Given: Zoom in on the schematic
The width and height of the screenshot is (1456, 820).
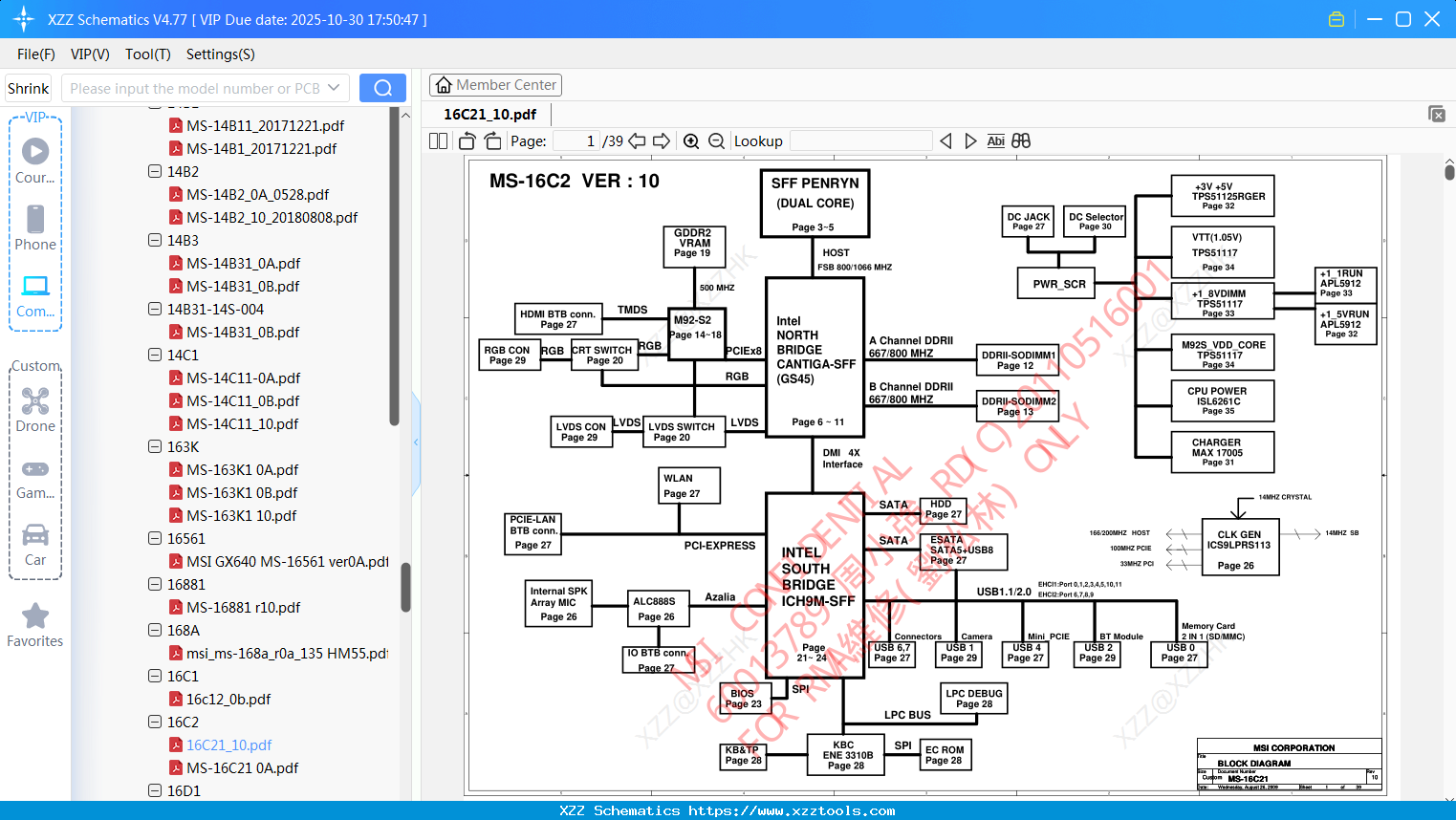Looking at the screenshot, I should pyautogui.click(x=691, y=141).
